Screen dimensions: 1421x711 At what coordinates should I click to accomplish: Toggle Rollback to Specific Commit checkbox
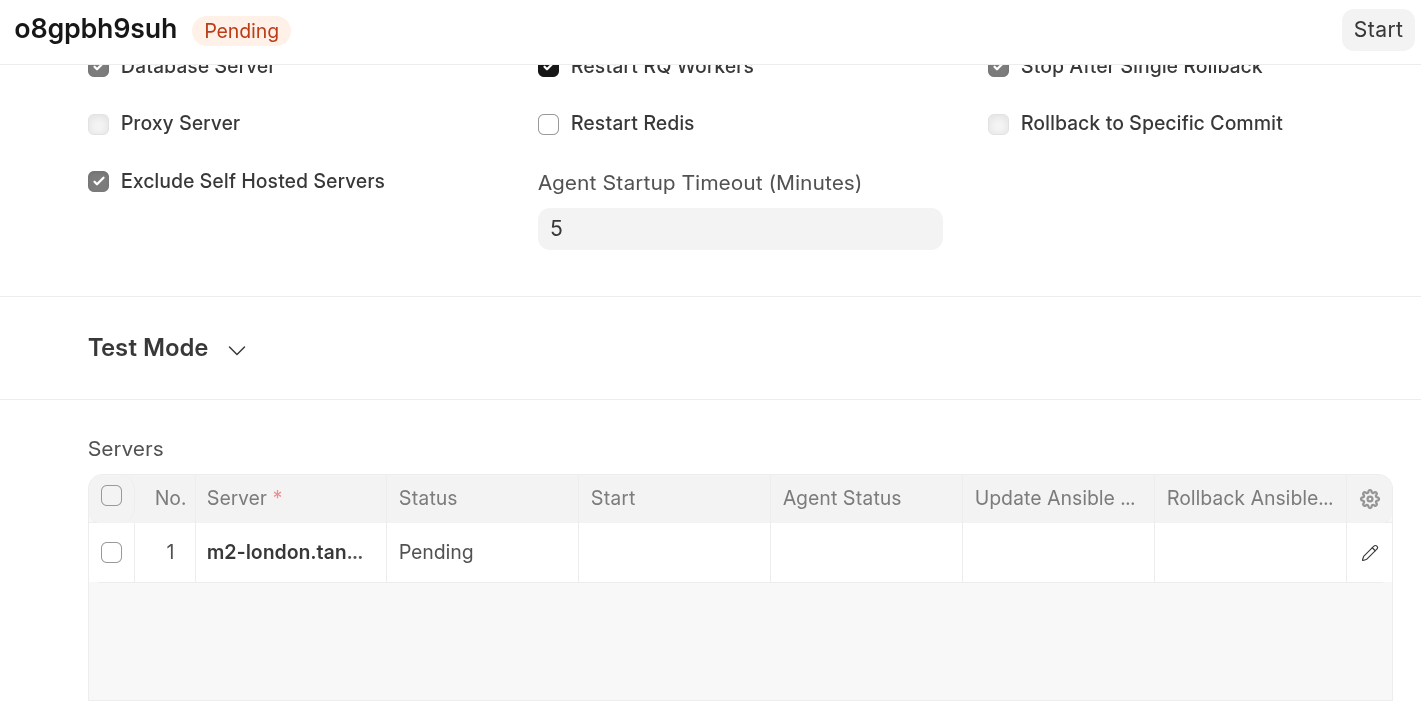coord(998,124)
